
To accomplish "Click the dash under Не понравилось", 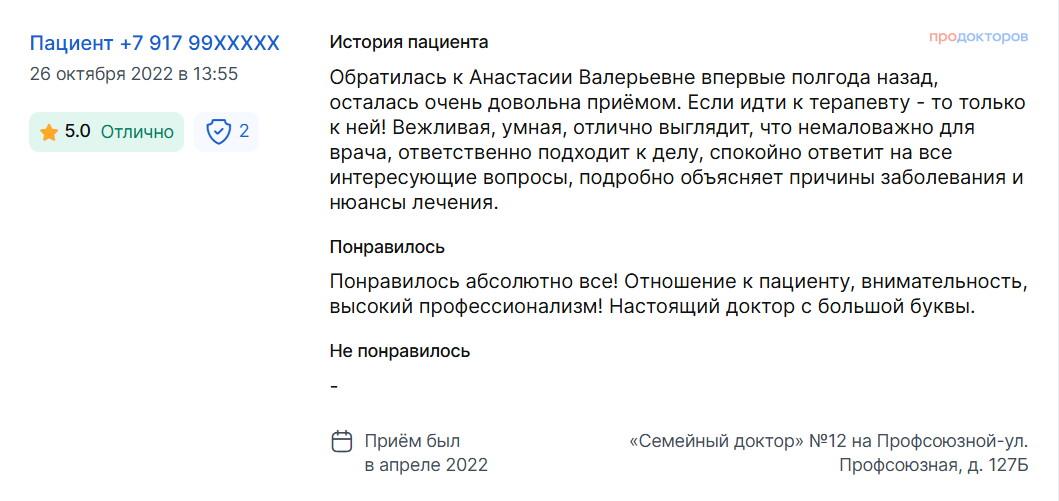I will pos(334,387).
